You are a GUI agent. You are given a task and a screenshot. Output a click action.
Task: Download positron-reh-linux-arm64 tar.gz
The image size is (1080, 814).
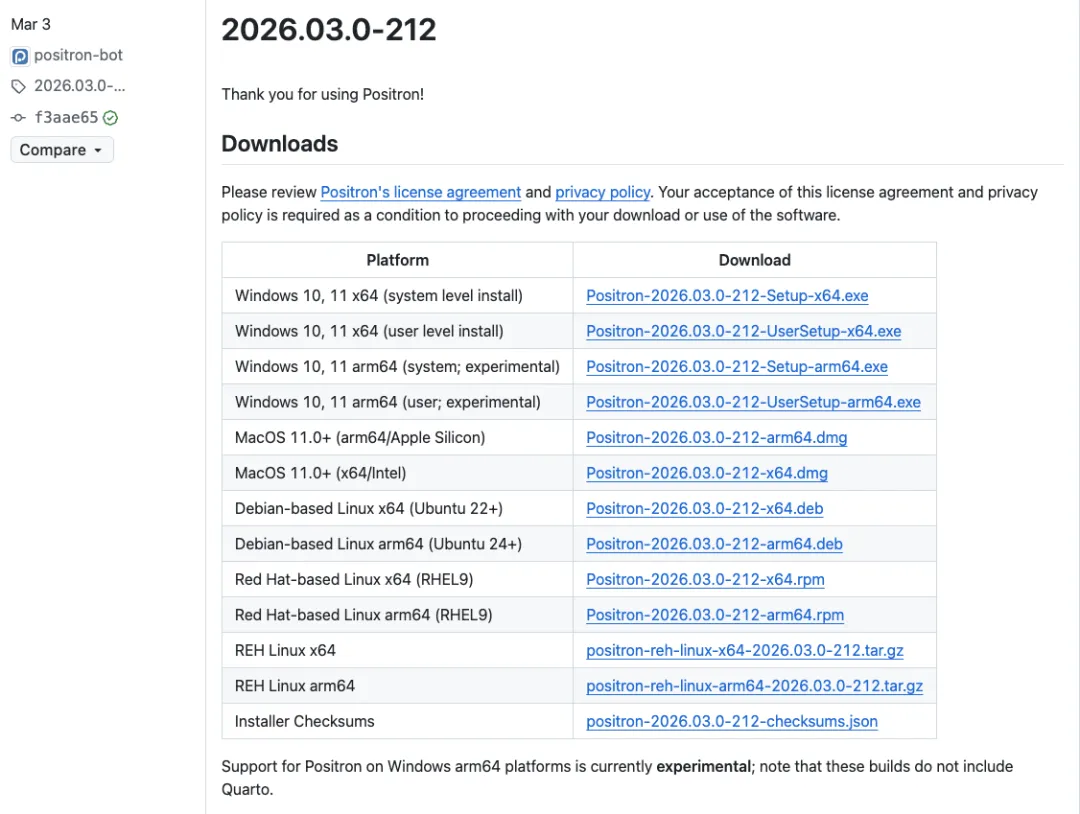tap(754, 686)
